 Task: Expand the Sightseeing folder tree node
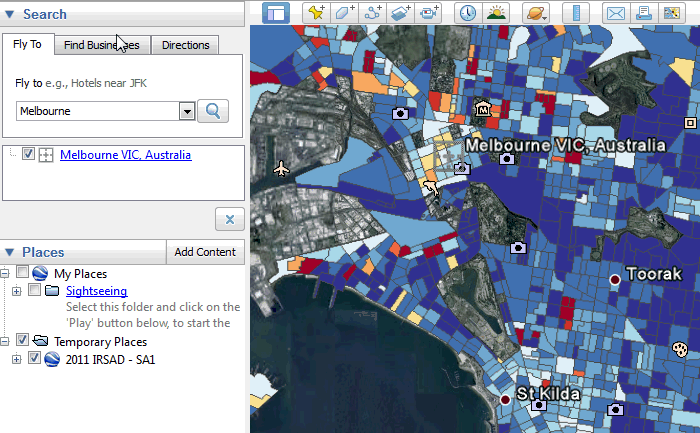(x=17, y=291)
